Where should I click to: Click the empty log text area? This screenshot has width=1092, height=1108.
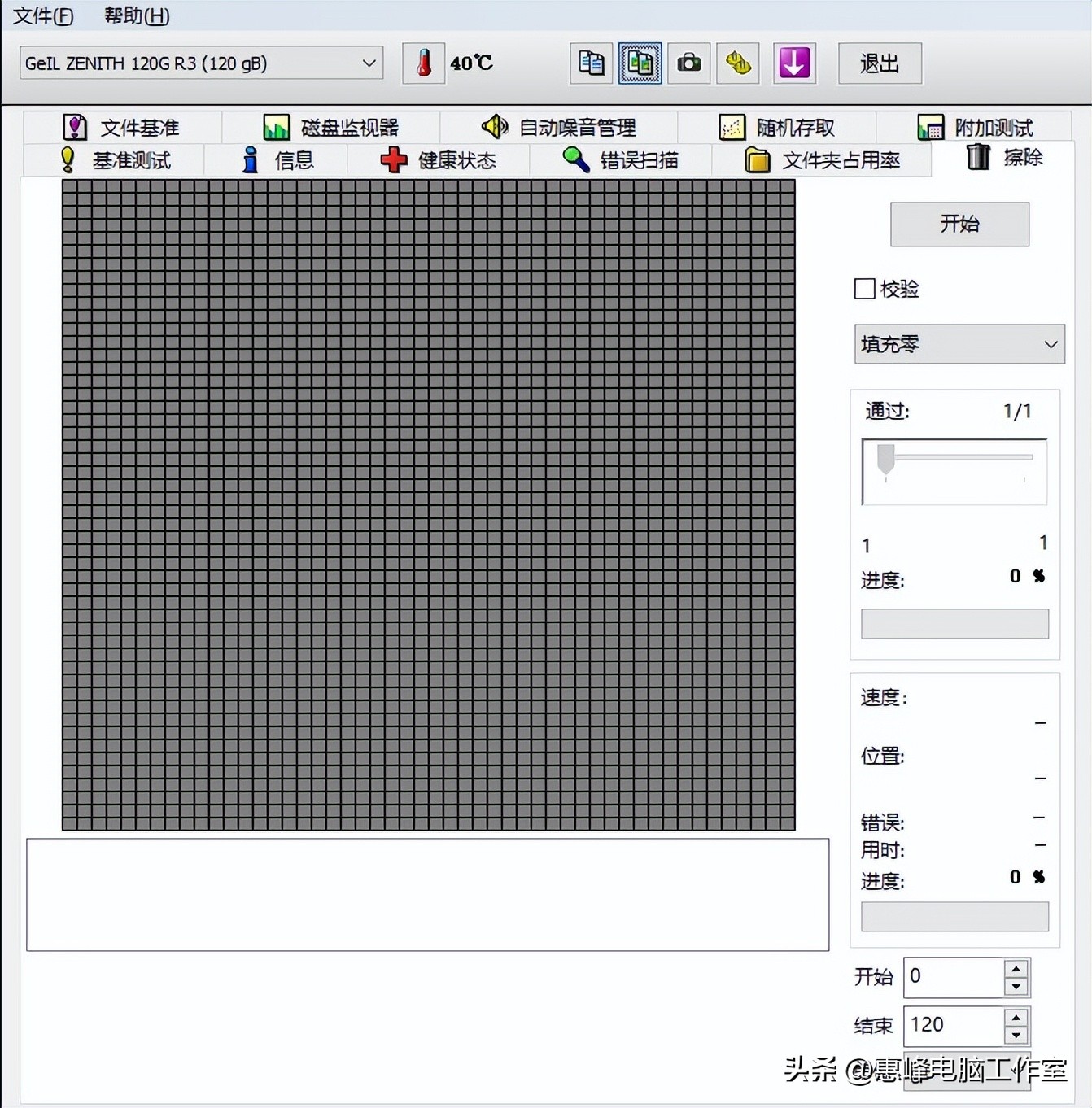[427, 895]
